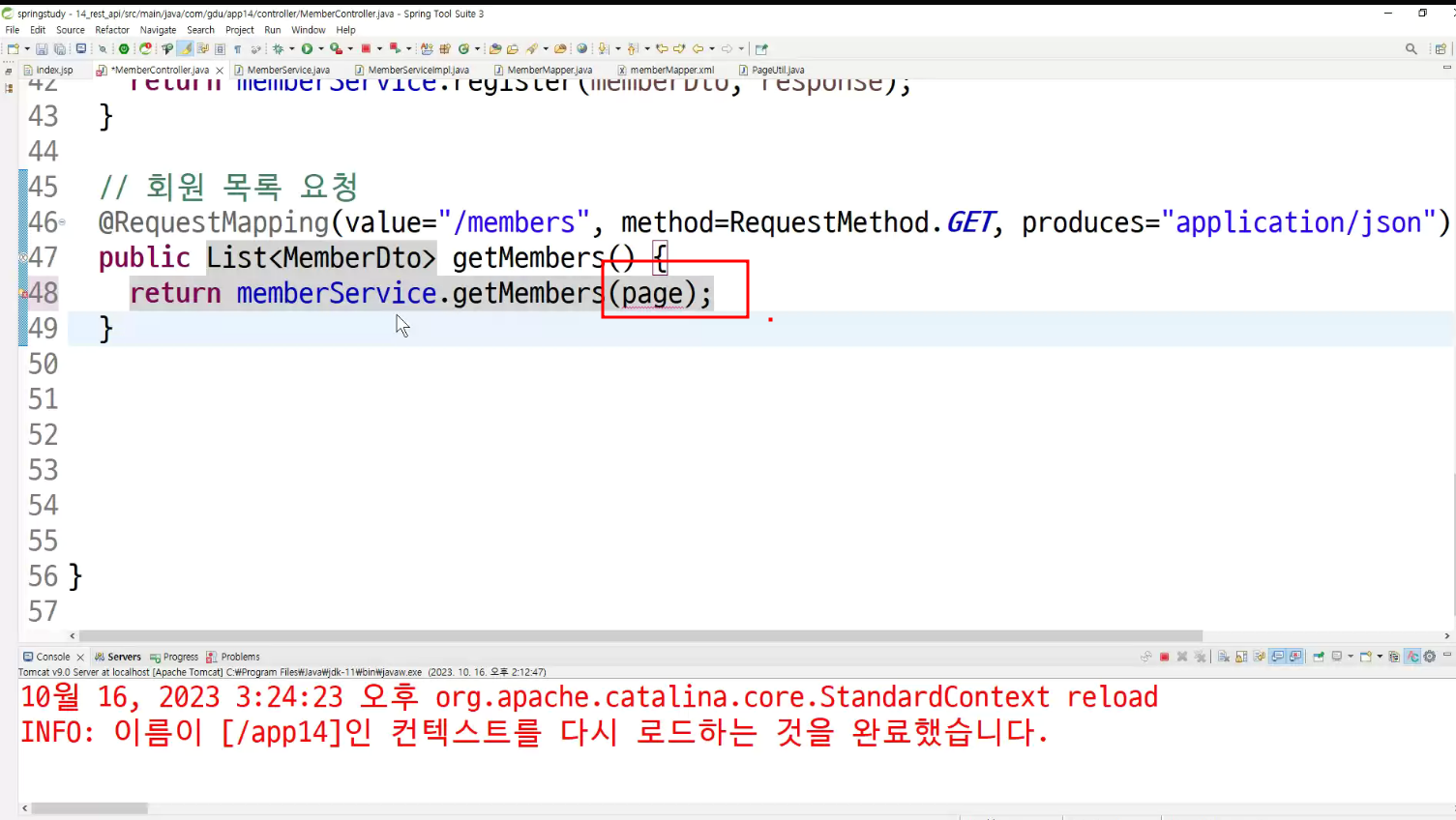Viewport: 1456px width, 820px height.
Task: Open the Refactor menu
Action: click(x=112, y=30)
